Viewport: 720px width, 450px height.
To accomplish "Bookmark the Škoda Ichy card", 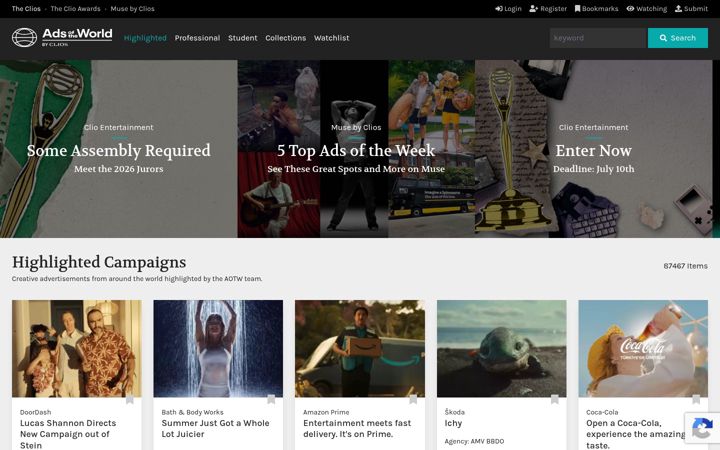I will [x=554, y=400].
